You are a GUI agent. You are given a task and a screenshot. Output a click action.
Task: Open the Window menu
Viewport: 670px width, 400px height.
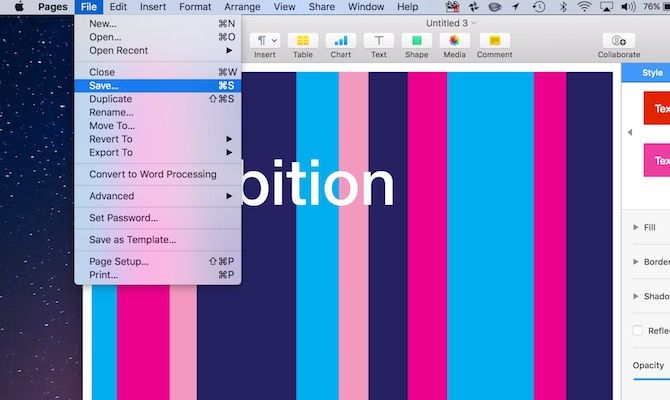pyautogui.click(x=366, y=6)
